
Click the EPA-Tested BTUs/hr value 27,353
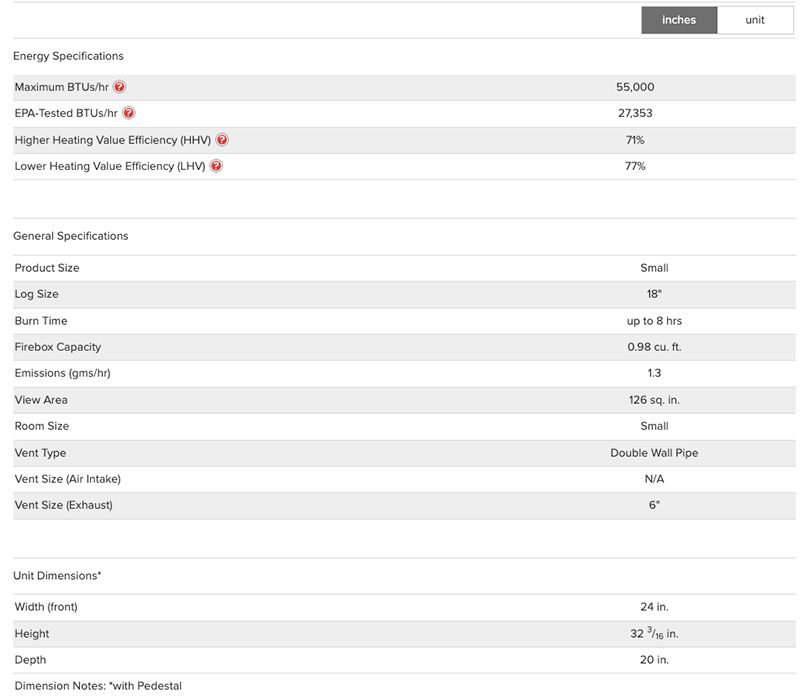(x=635, y=114)
